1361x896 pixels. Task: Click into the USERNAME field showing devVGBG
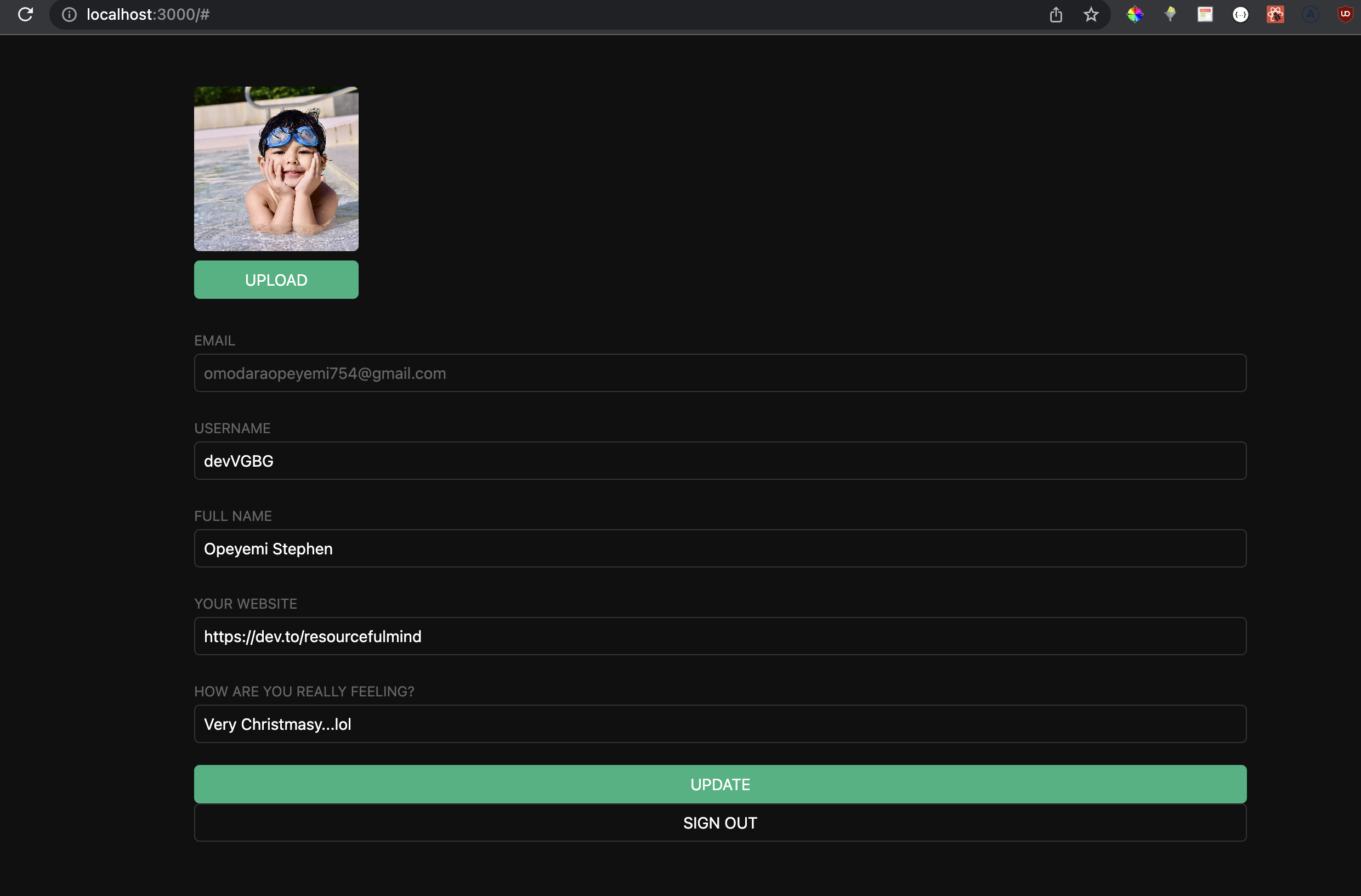pos(719,460)
